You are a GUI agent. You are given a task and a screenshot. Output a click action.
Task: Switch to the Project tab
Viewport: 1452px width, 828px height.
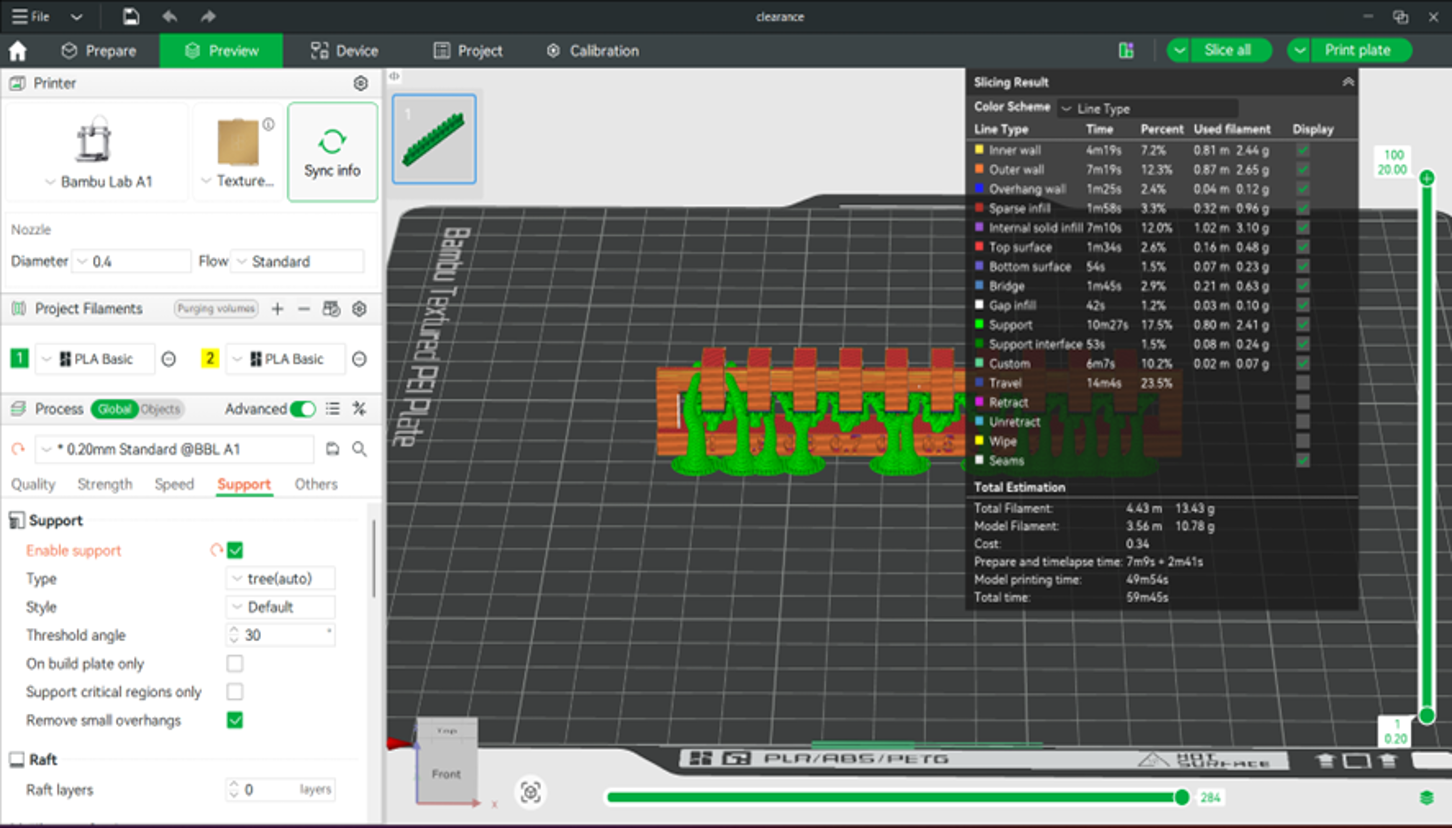click(x=468, y=51)
